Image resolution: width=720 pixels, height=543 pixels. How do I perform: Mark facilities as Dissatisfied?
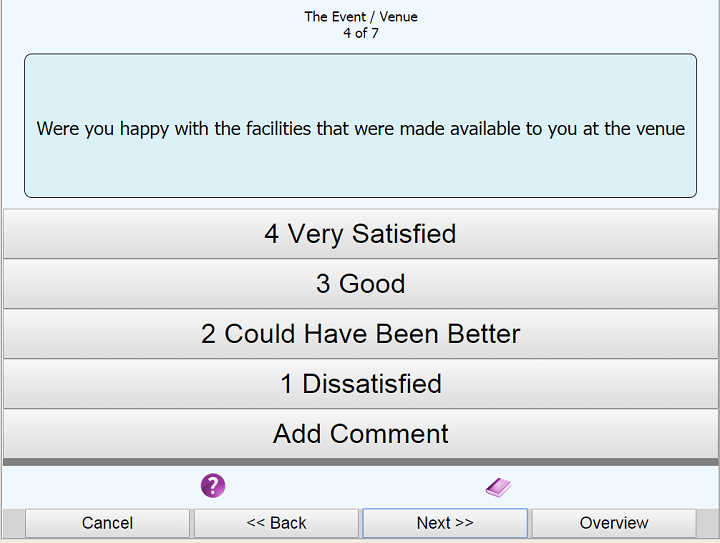(360, 384)
